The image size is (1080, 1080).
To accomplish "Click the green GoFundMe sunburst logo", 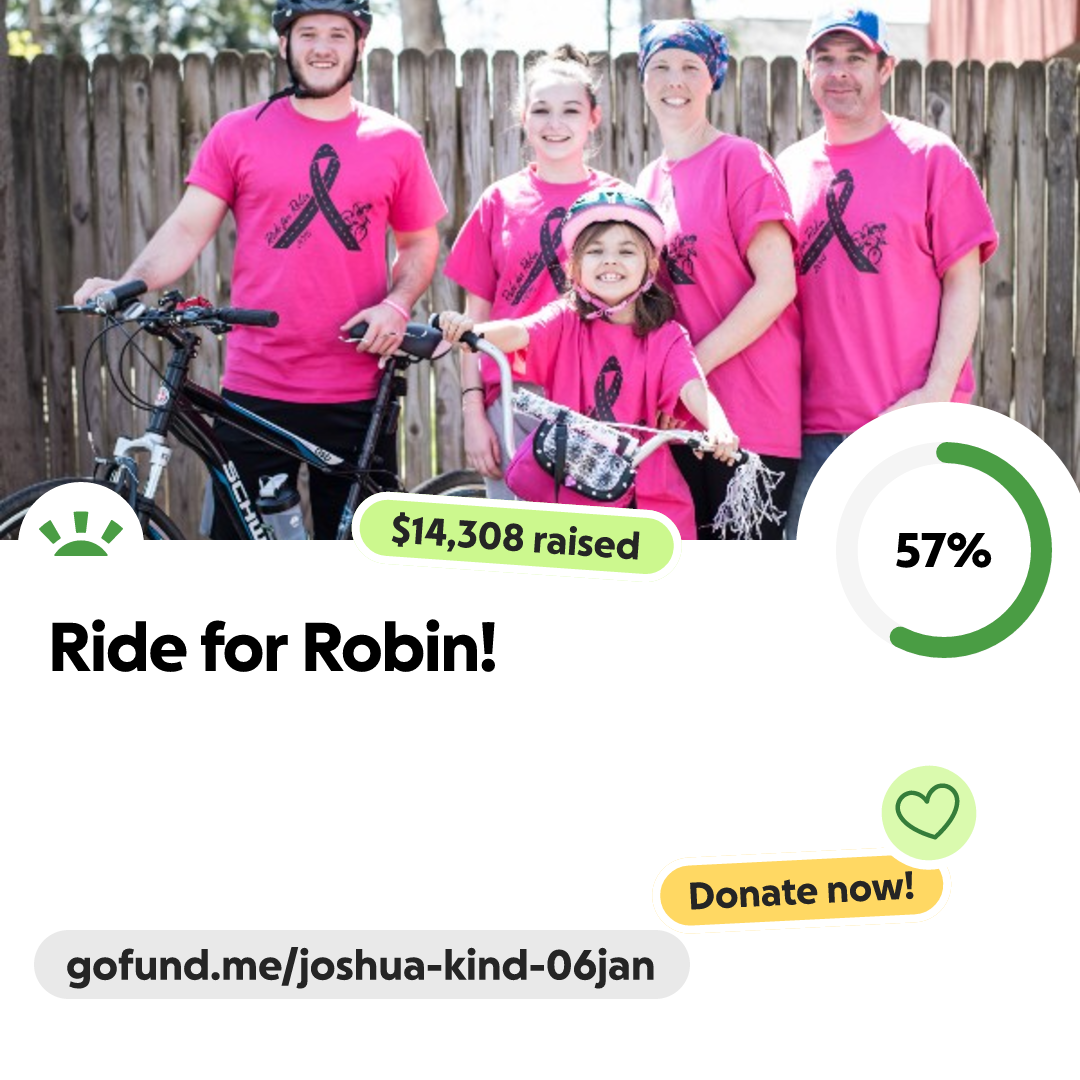I will [81, 534].
